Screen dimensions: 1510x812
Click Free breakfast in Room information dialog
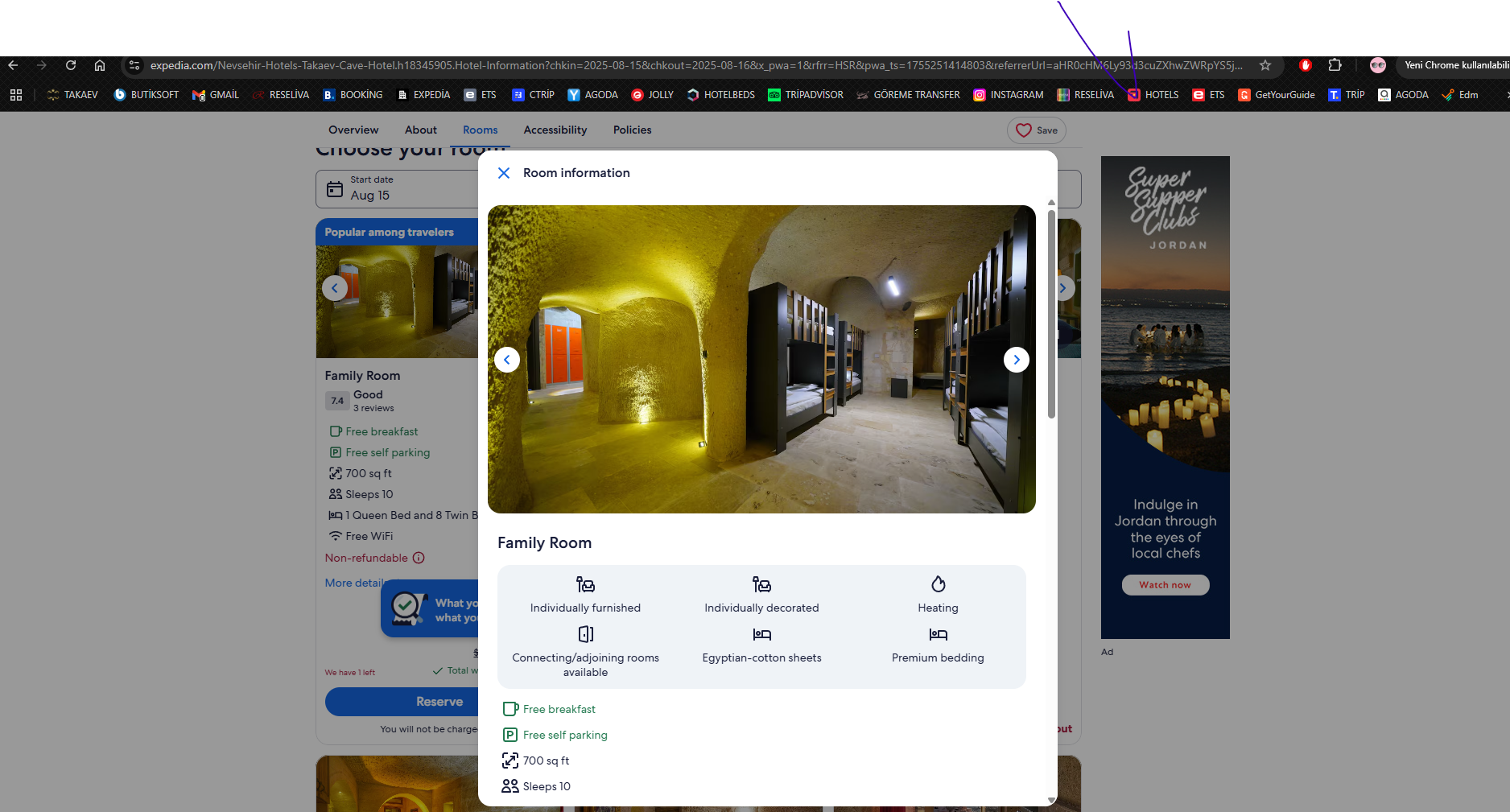click(559, 709)
